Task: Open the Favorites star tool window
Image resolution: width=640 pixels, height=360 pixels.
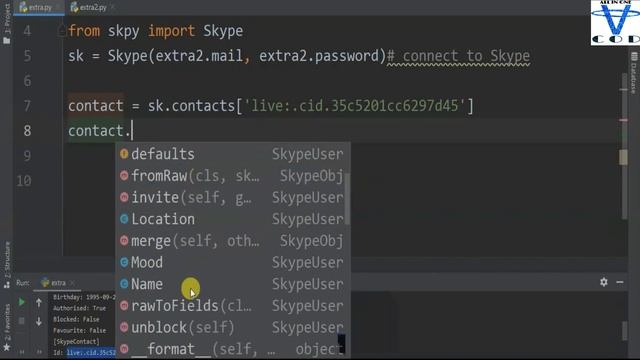Action: tap(7, 327)
